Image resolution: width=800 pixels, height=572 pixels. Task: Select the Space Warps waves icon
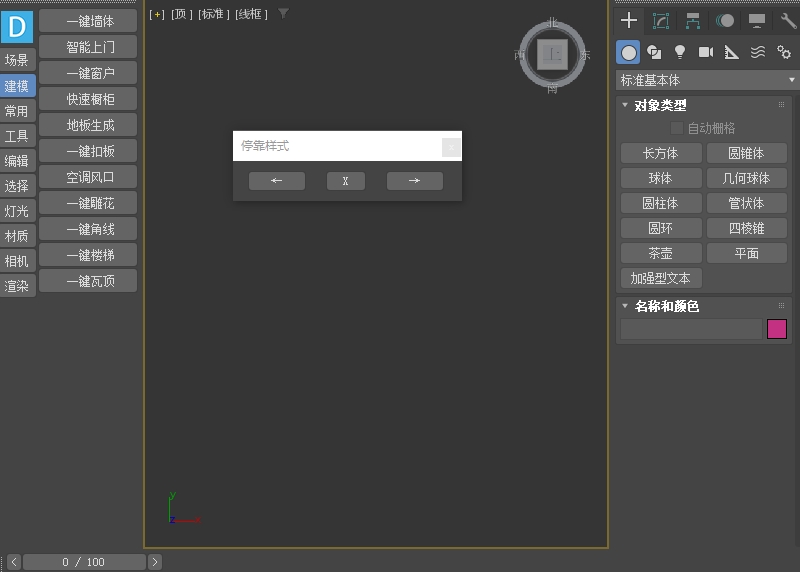point(758,52)
